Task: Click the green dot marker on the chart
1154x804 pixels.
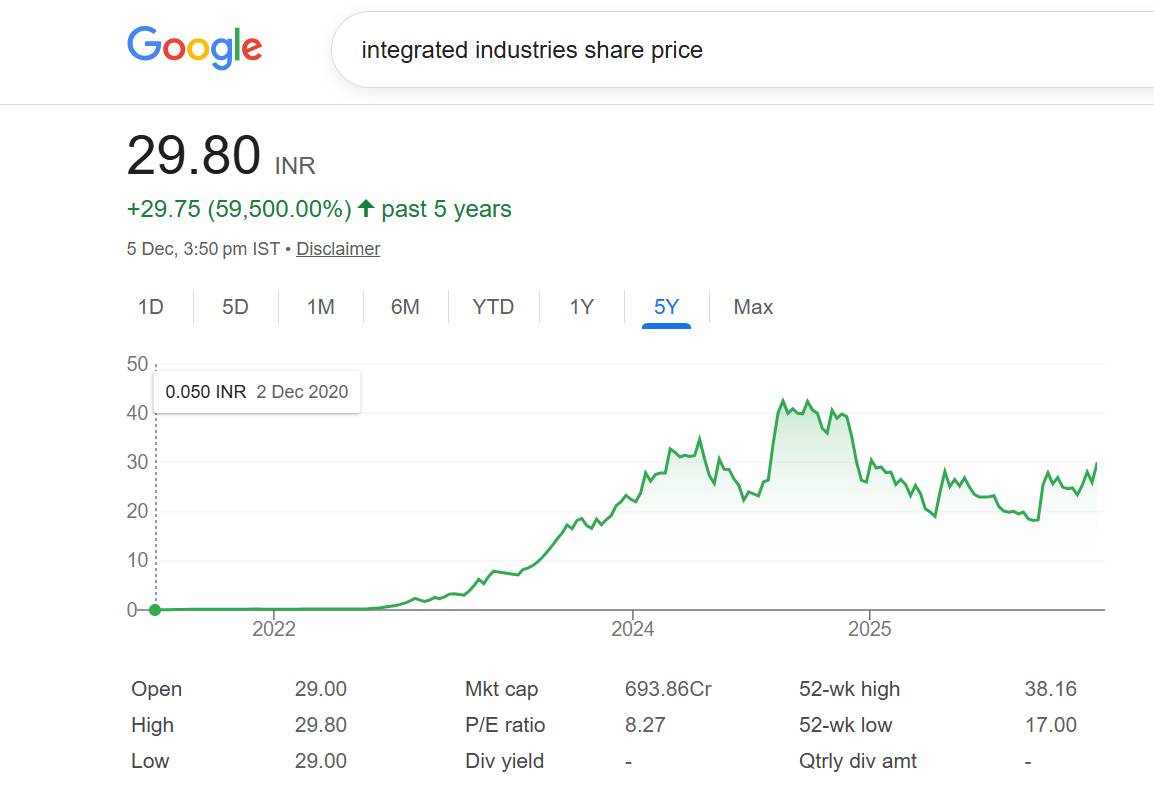Action: [x=155, y=608]
